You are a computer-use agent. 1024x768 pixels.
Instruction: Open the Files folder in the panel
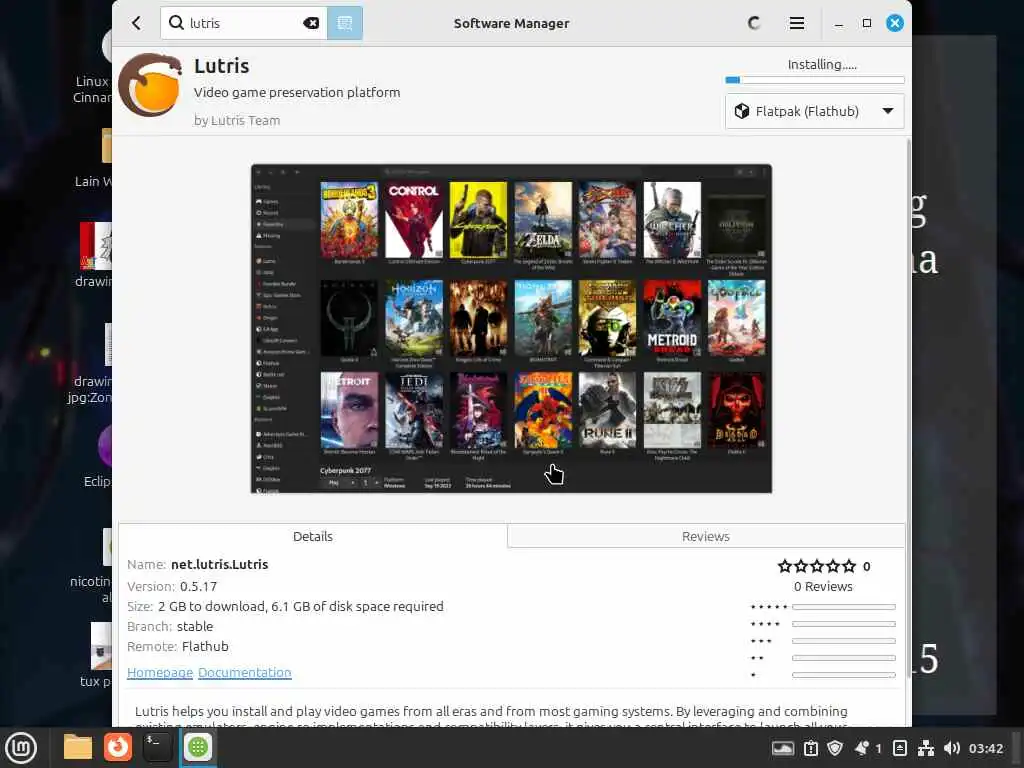[x=78, y=747]
